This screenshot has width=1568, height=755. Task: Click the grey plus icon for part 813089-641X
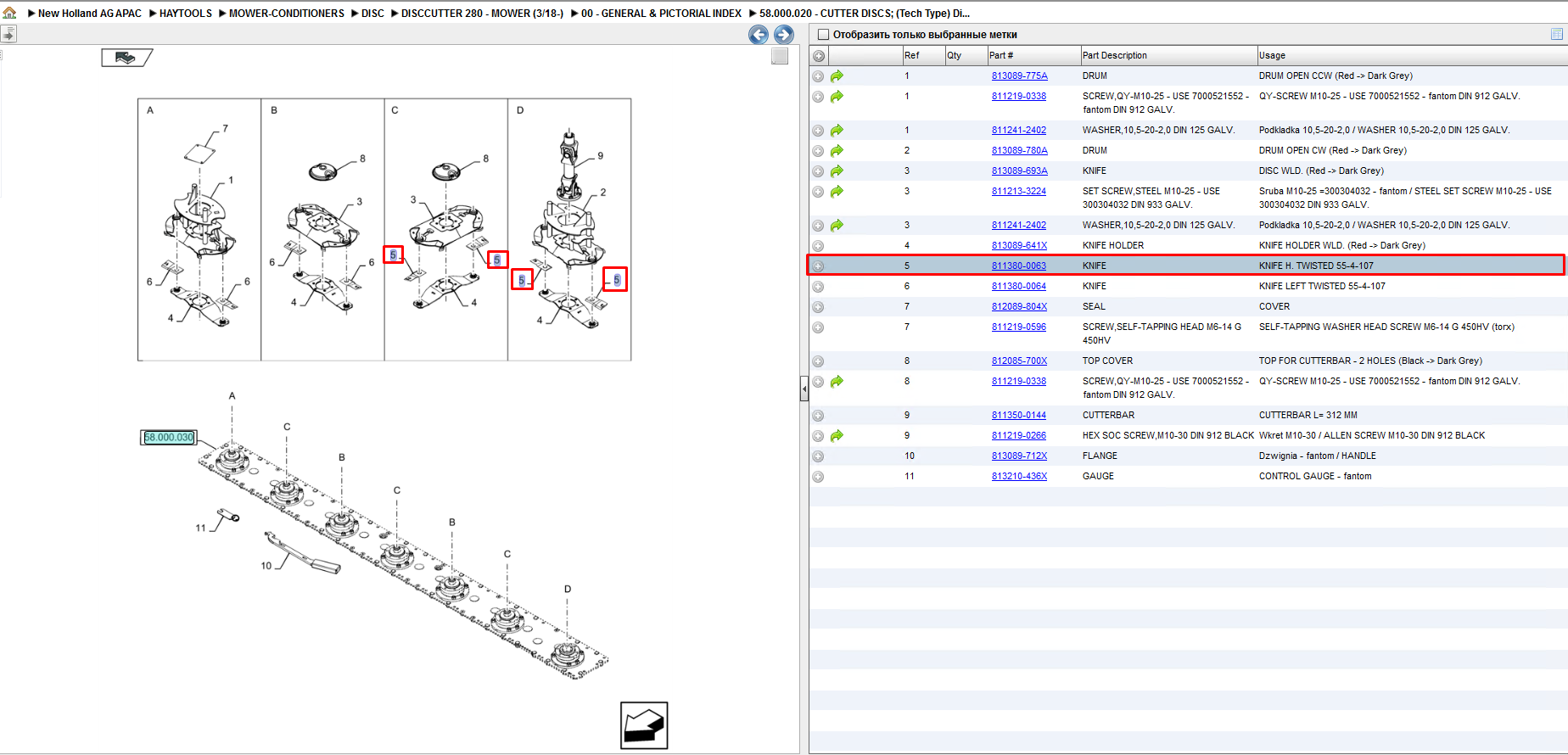(818, 246)
